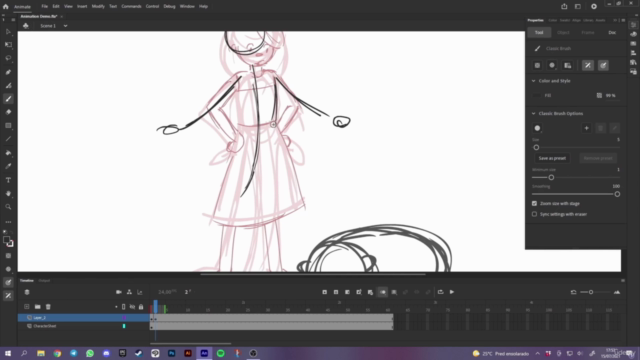The height and width of the screenshot is (360, 640).
Task: Select the Lasso tool
Action: click(x=8, y=58)
